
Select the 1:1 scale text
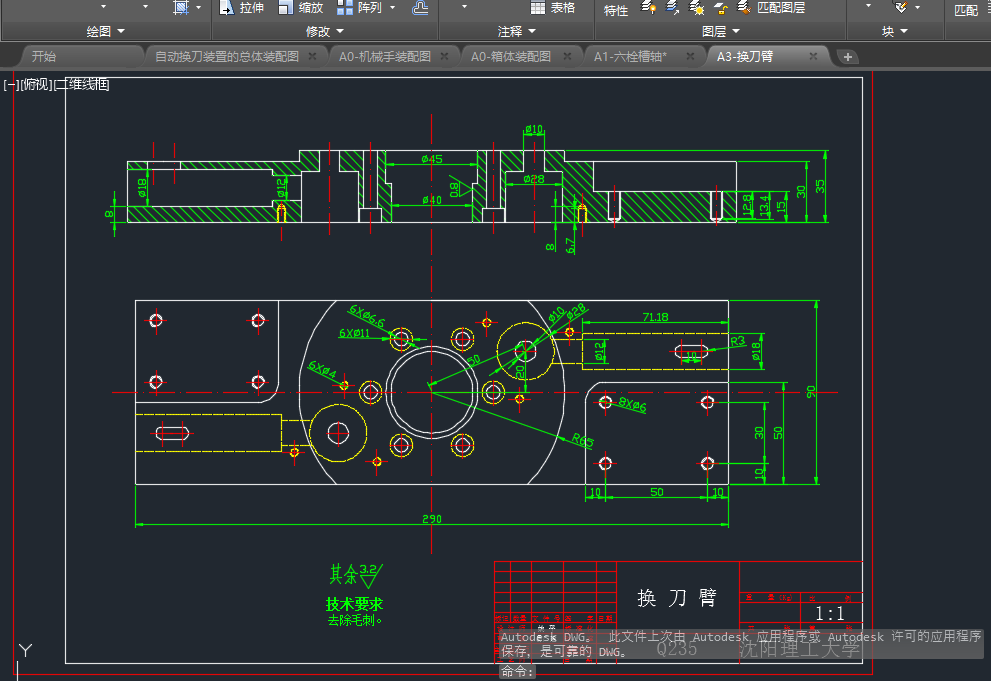(829, 613)
